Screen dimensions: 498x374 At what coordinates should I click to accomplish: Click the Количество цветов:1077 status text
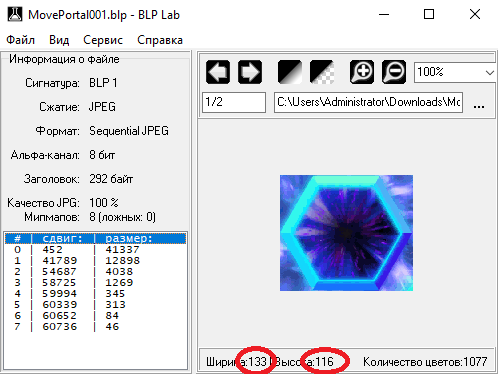point(425,362)
